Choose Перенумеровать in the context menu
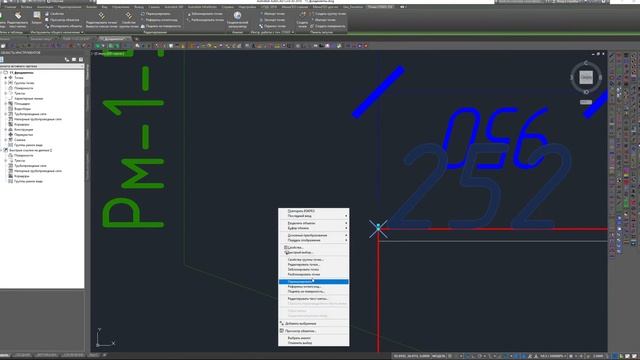The width and height of the screenshot is (640, 360). (313, 282)
